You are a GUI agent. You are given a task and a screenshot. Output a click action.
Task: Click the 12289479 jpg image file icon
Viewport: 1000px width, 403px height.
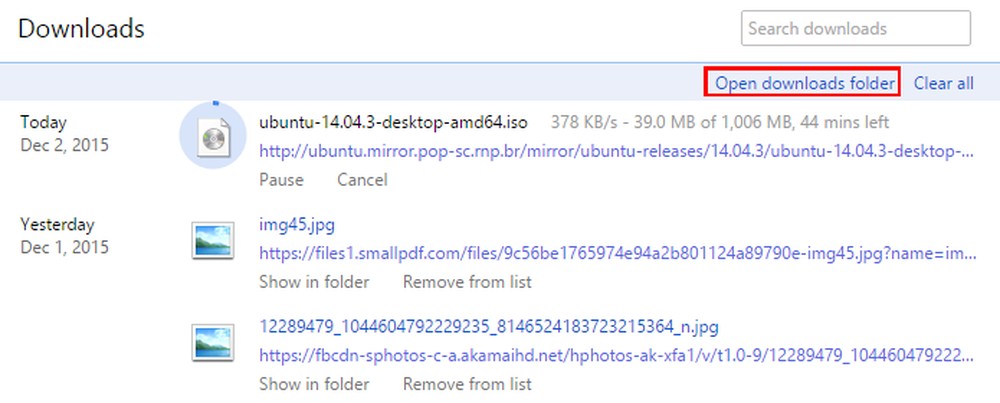pos(213,343)
